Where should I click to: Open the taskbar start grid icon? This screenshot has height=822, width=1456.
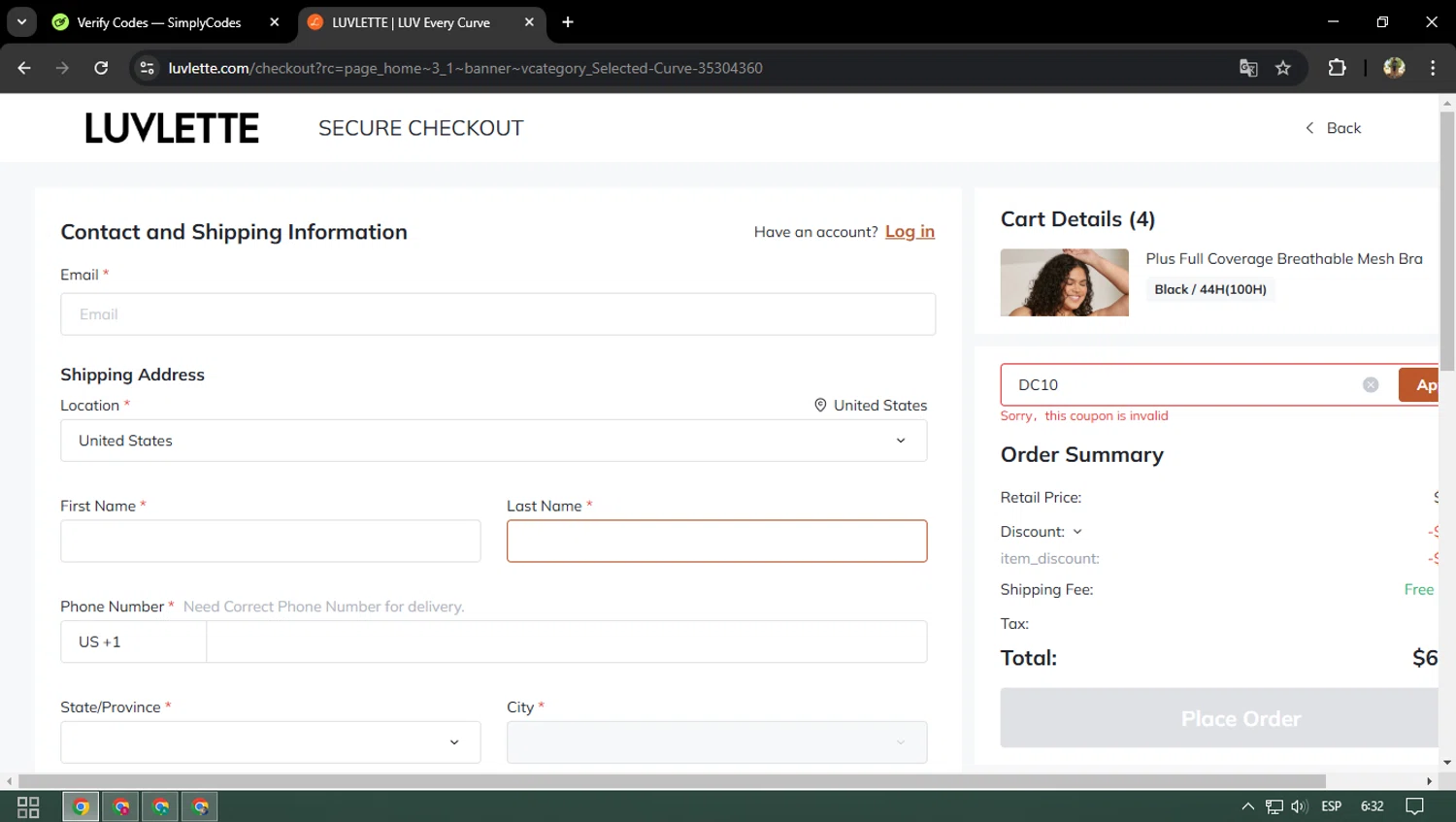coord(28,806)
